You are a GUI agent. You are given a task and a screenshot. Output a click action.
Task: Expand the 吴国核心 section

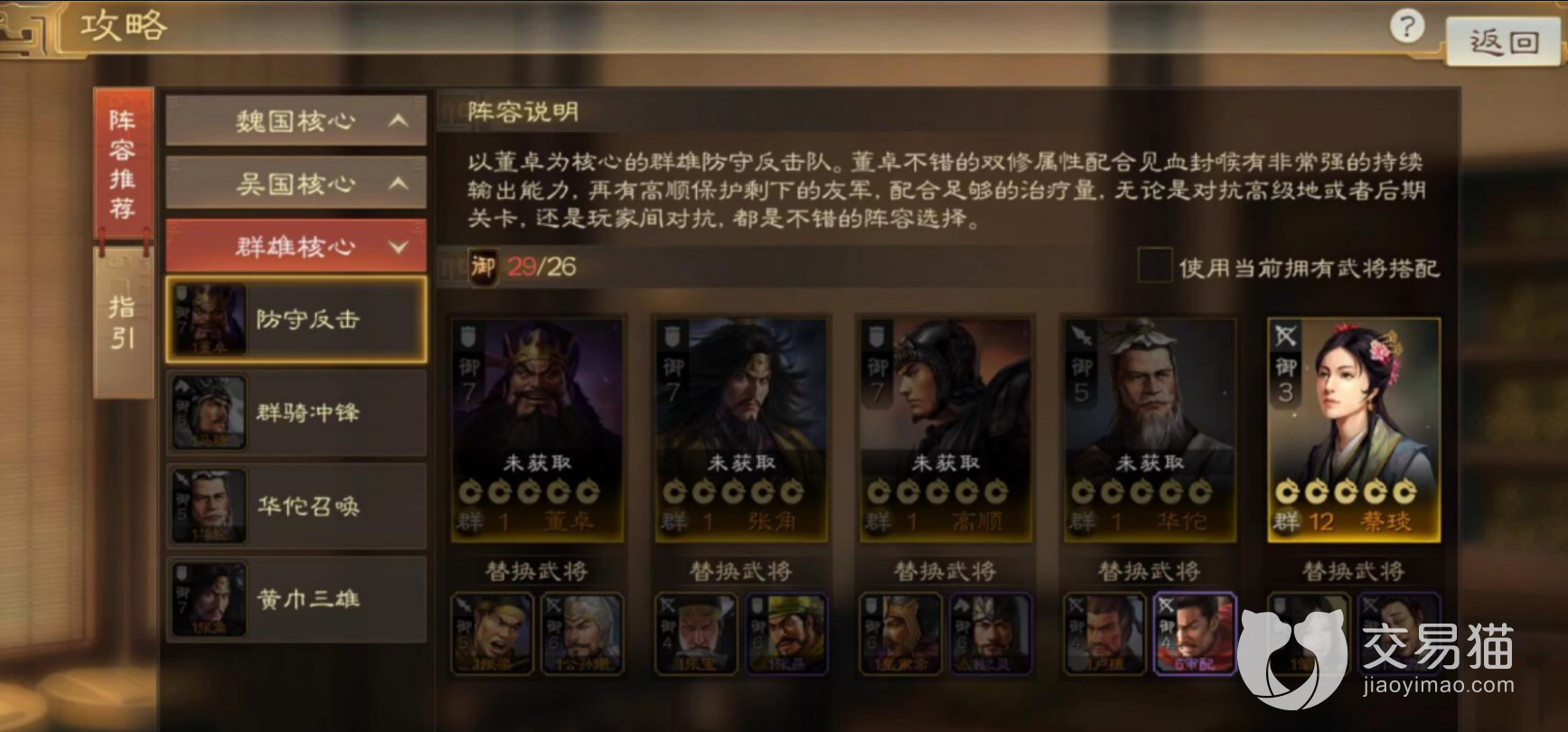tap(296, 183)
